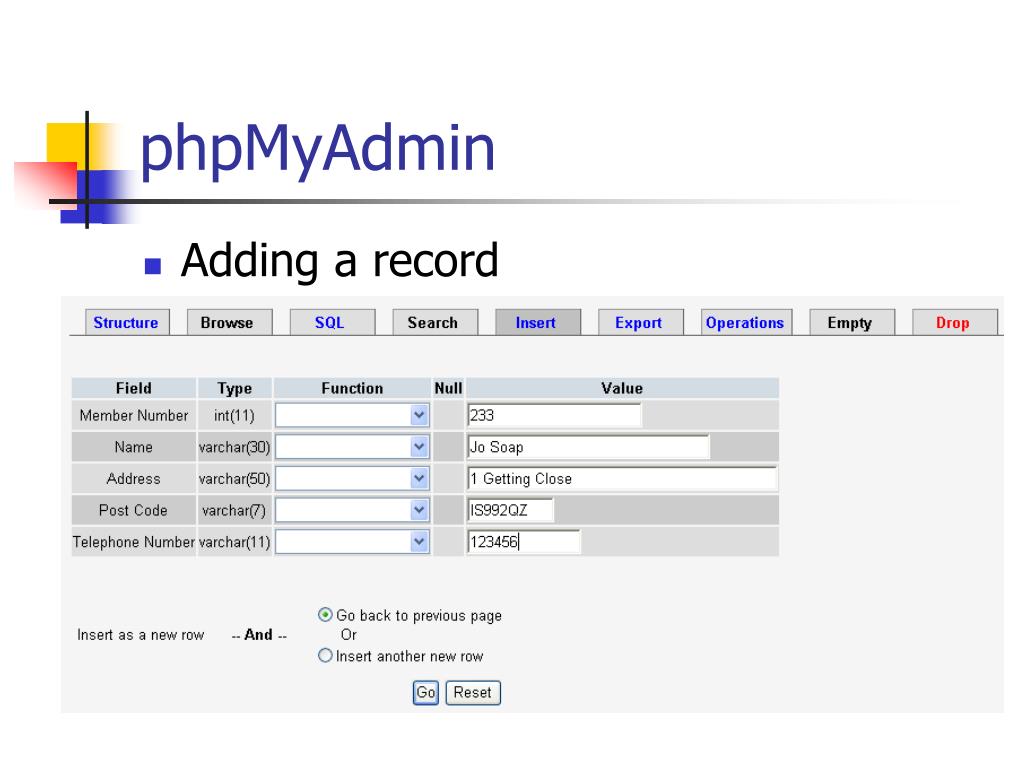Image resolution: width=1024 pixels, height=768 pixels.
Task: Click the 'Field' column header
Action: [x=134, y=388]
